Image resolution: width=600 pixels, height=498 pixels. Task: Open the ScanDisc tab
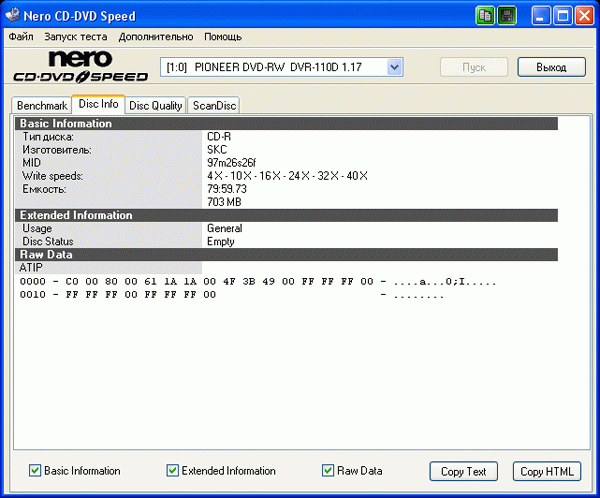214,105
